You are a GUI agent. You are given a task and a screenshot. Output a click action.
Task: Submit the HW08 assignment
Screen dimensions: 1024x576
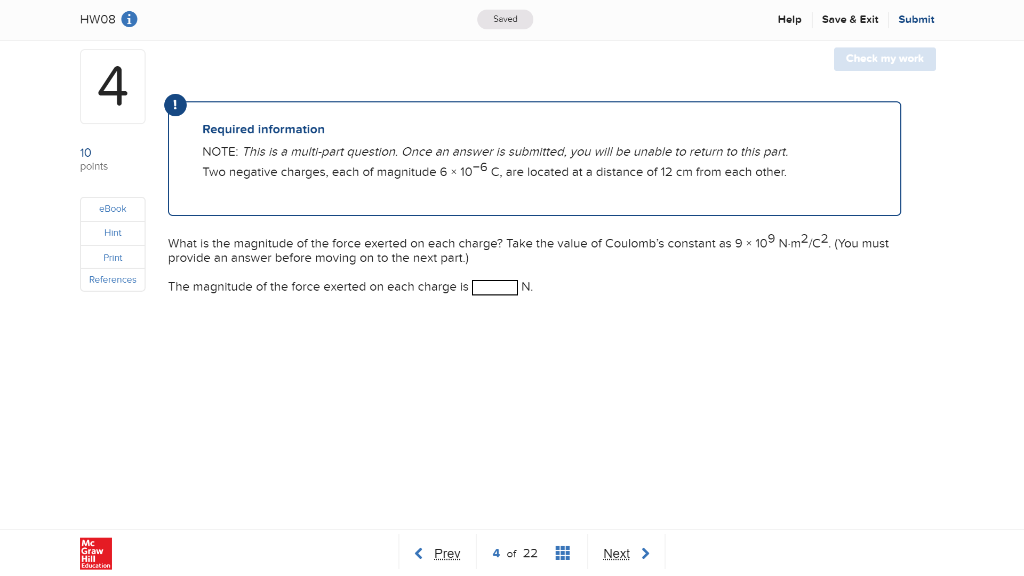(x=916, y=19)
